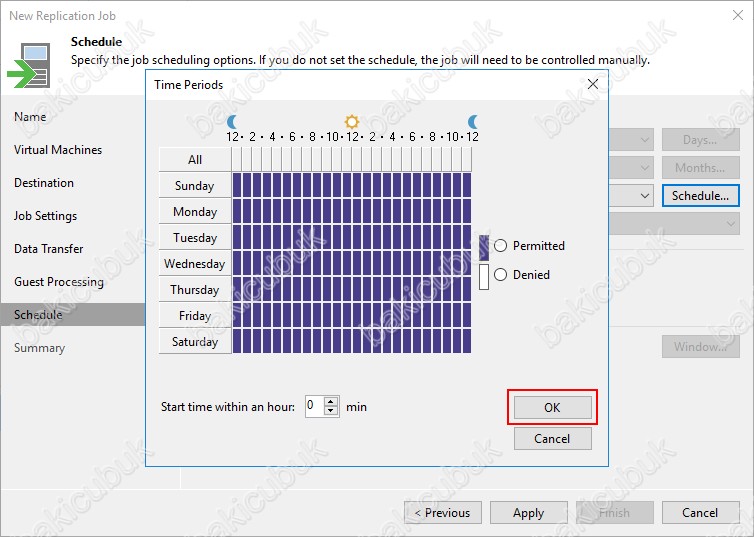This screenshot has width=754, height=537.
Task: Open the Guest Processing step
Action: 59,282
